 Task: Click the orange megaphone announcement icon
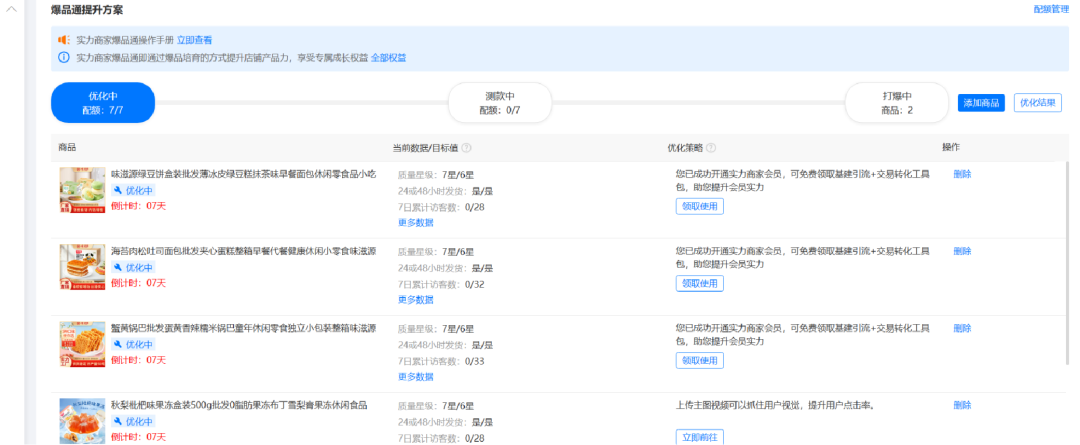(x=64, y=40)
